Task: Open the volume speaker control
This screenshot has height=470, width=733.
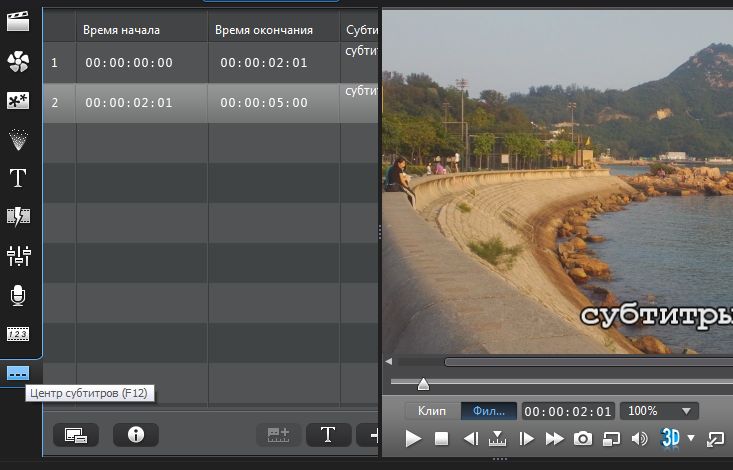Action: (x=639, y=438)
